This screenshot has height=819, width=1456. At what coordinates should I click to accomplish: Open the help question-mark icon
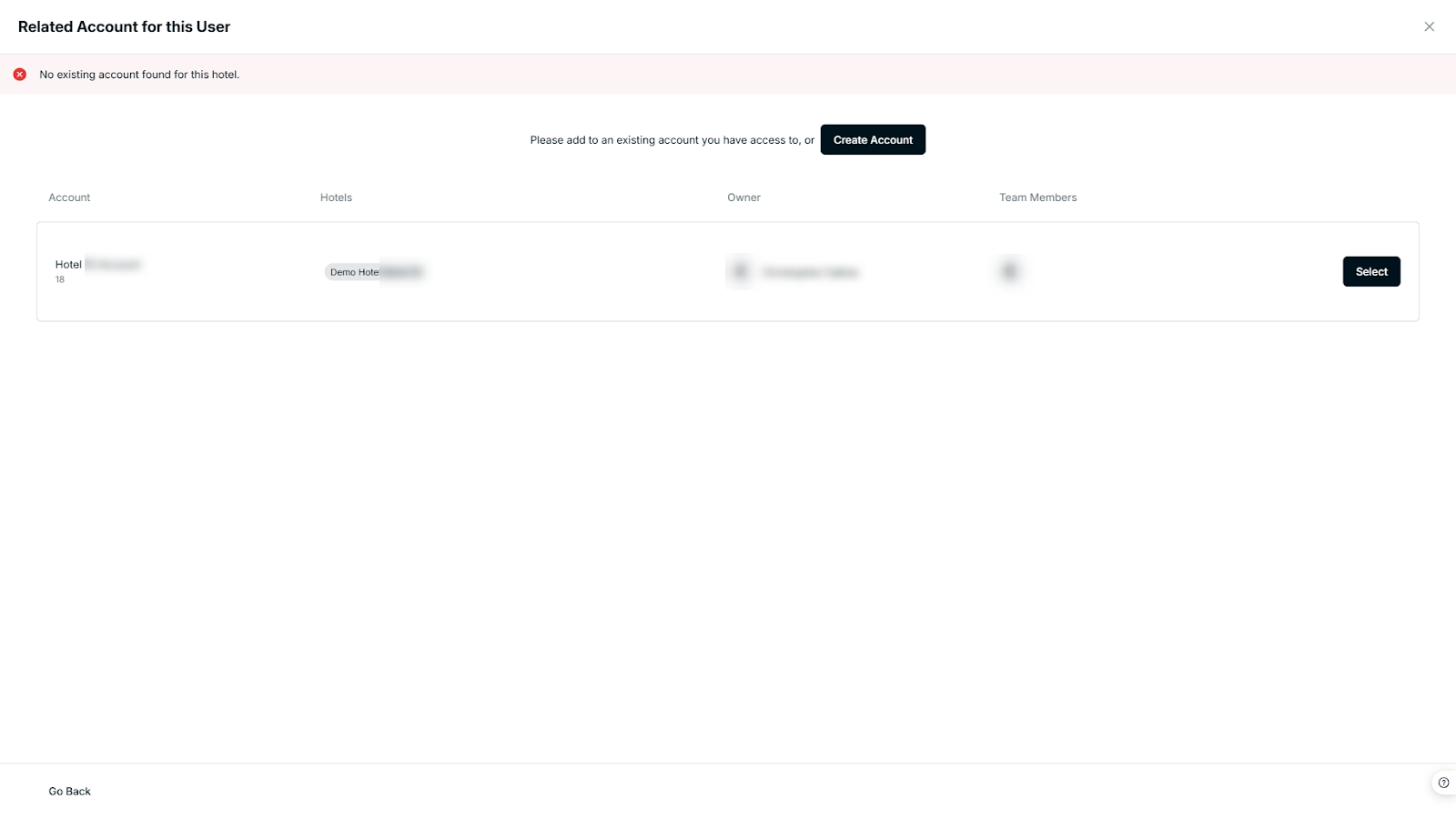[1443, 783]
